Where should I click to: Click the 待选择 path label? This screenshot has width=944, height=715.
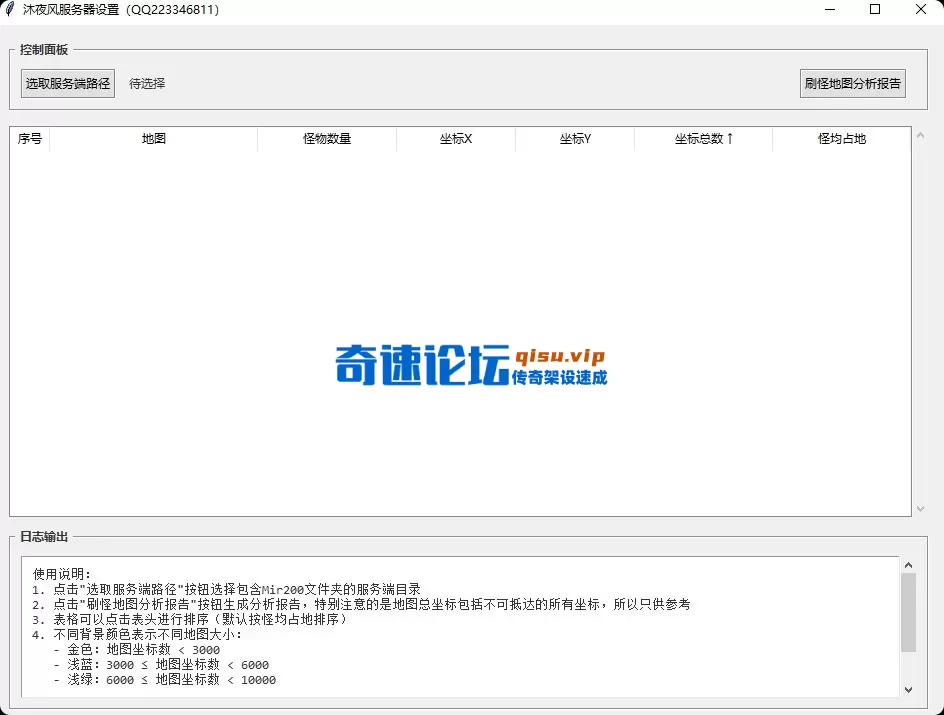click(x=146, y=83)
